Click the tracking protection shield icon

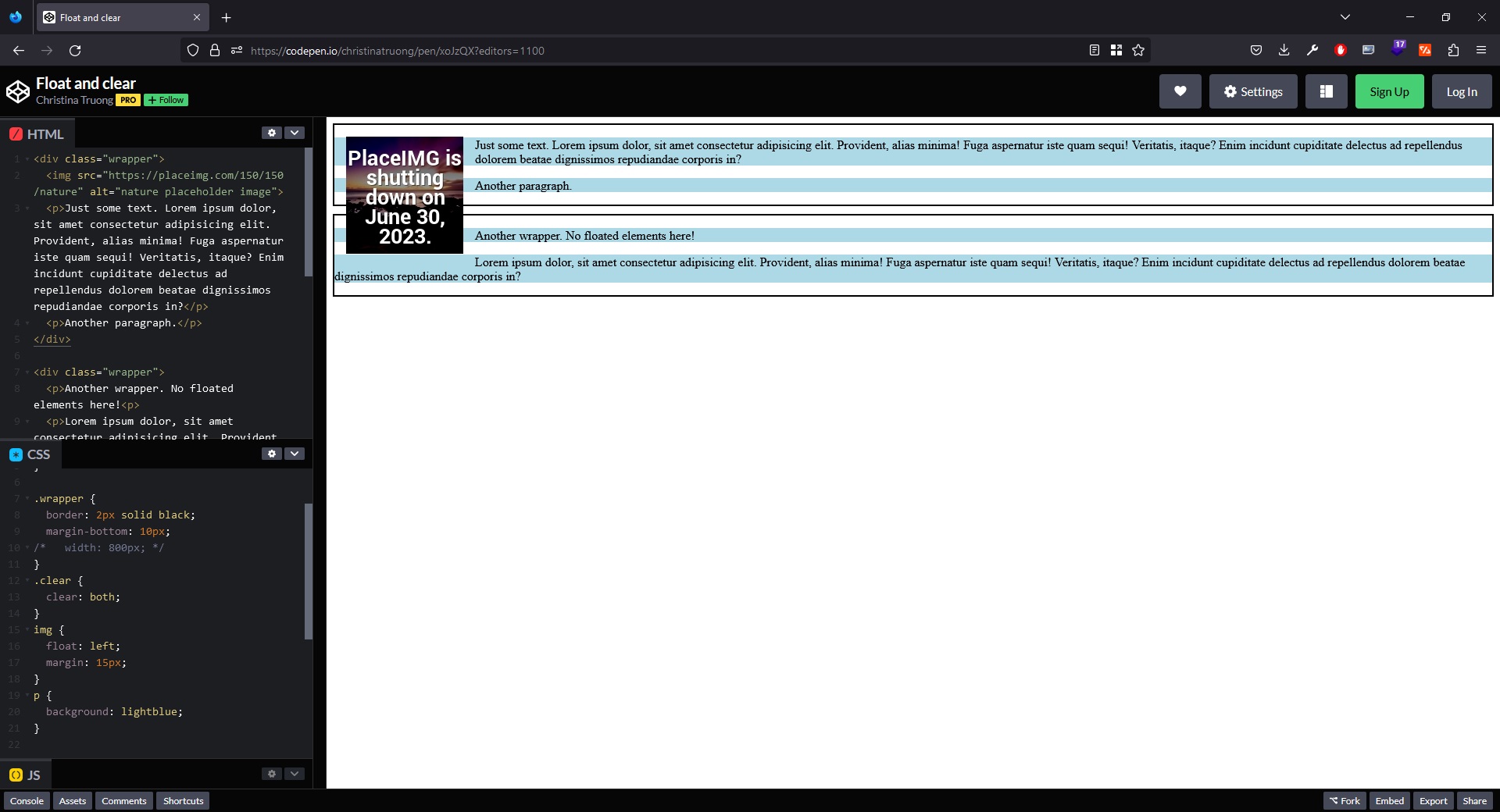point(193,50)
